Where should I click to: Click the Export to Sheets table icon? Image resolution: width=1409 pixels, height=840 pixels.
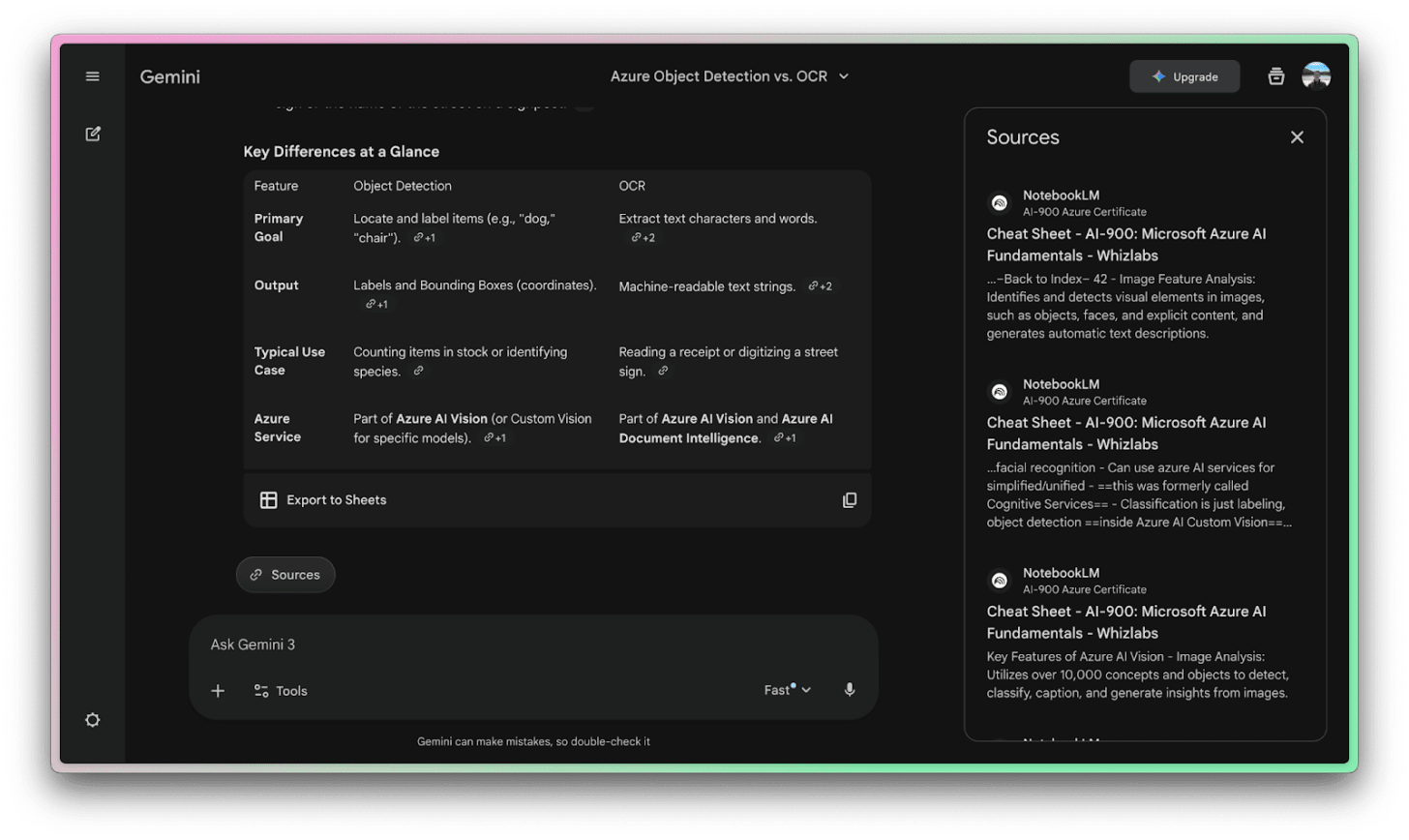[x=268, y=500]
